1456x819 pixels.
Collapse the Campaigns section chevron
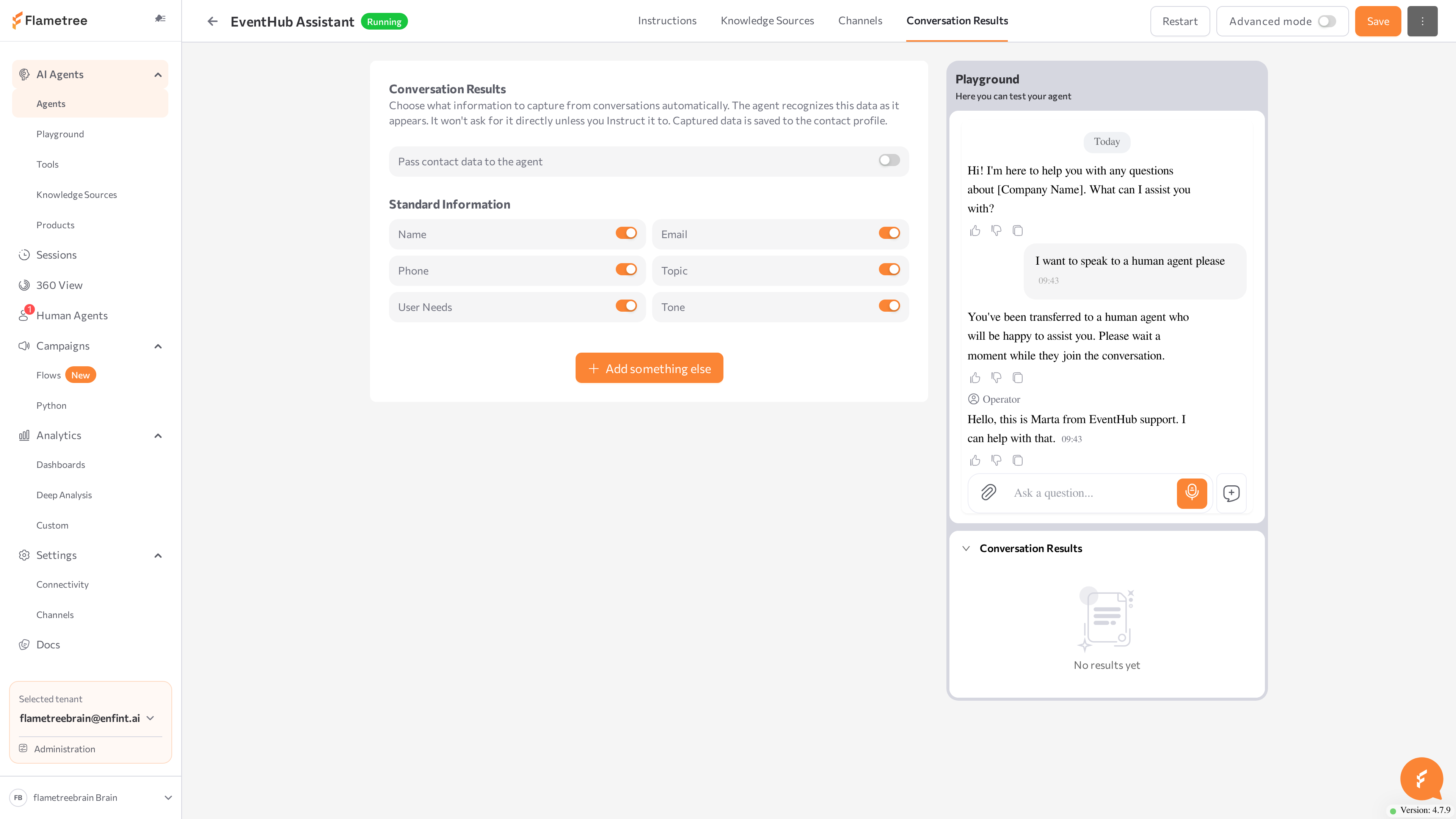158,346
